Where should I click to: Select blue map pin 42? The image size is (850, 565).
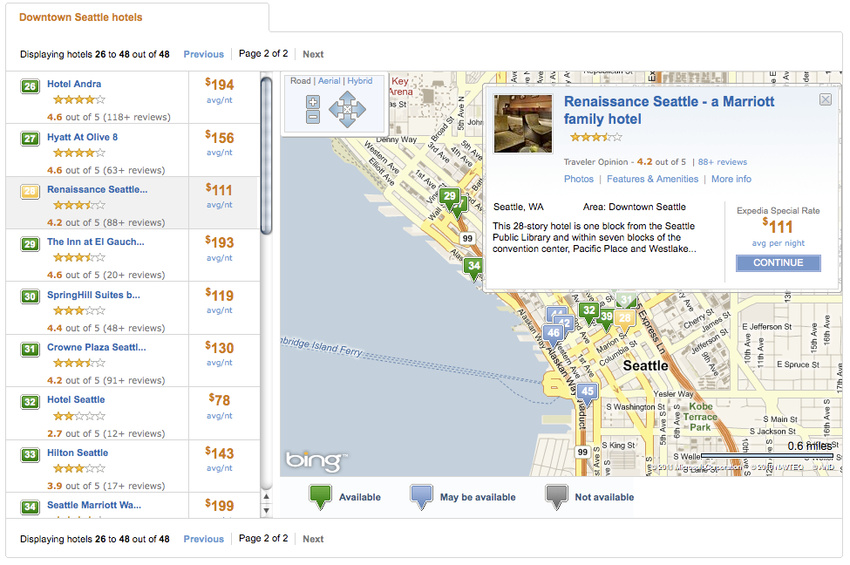566,323
